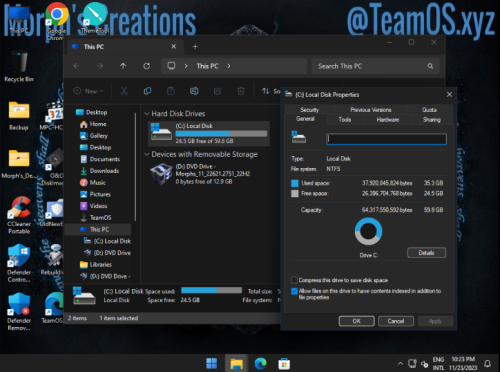This screenshot has height=372, width=500.
Task: Click the search magnifier icon
Action: (430, 66)
